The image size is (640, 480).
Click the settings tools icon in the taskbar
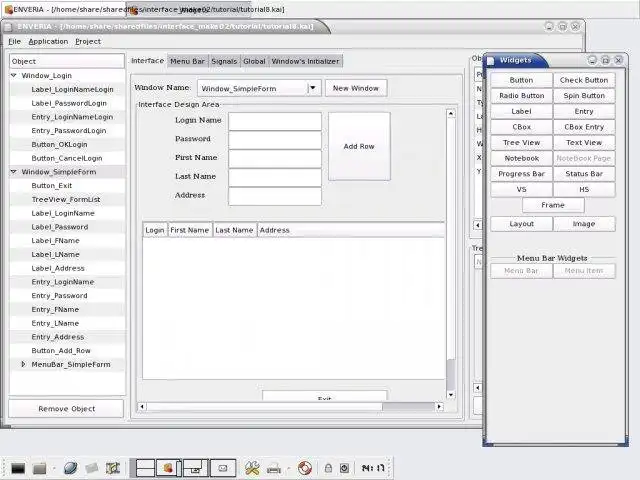pyautogui.click(x=252, y=468)
